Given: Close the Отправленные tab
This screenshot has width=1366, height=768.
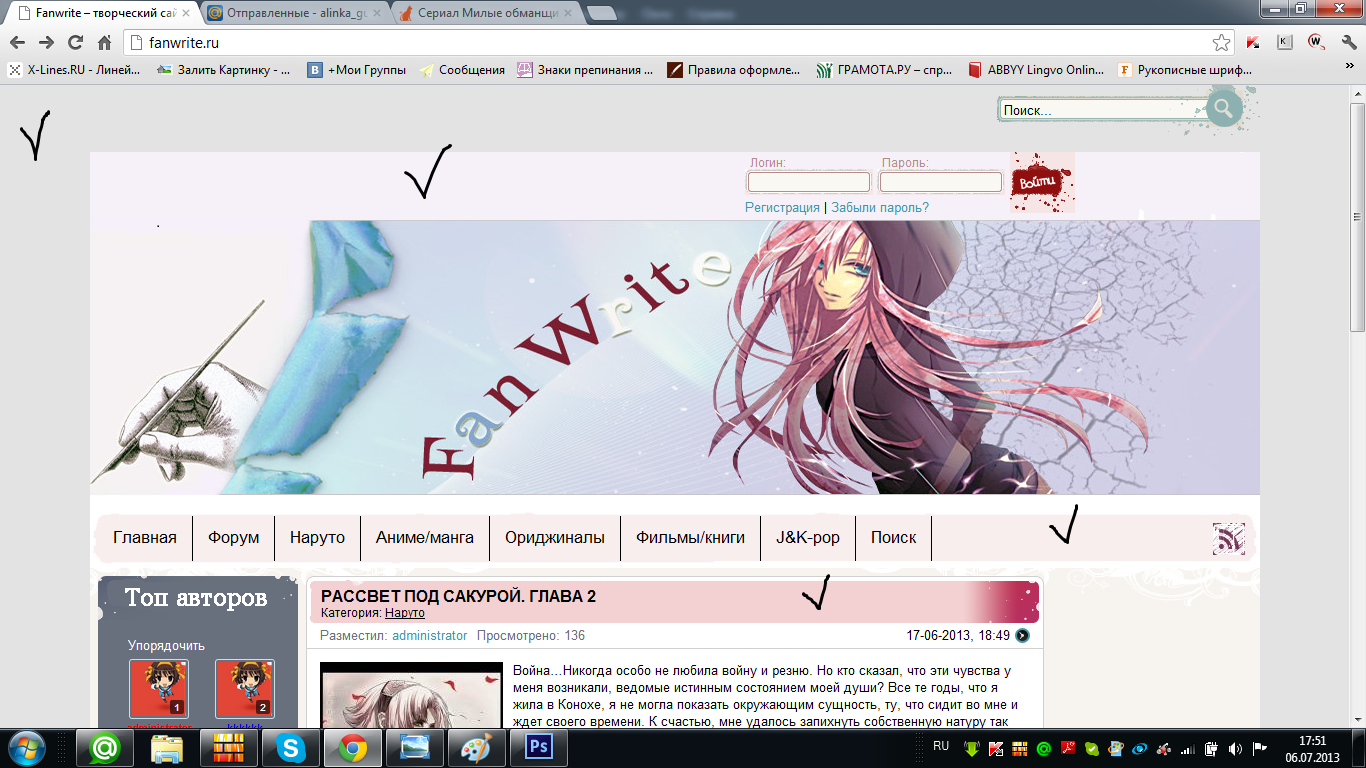Looking at the screenshot, I should (x=377, y=14).
